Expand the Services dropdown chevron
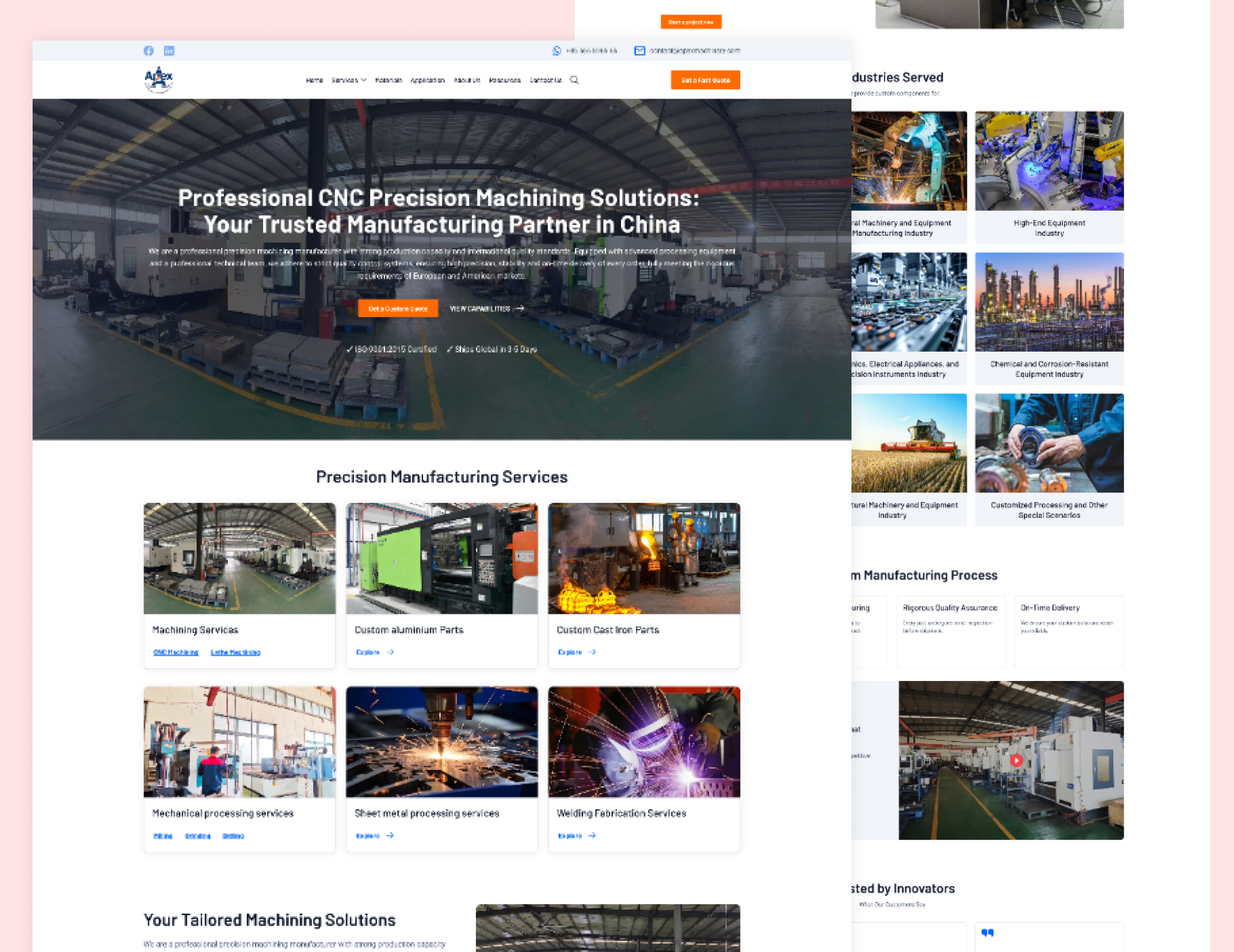Viewport: 1234px width, 952px height. (364, 80)
